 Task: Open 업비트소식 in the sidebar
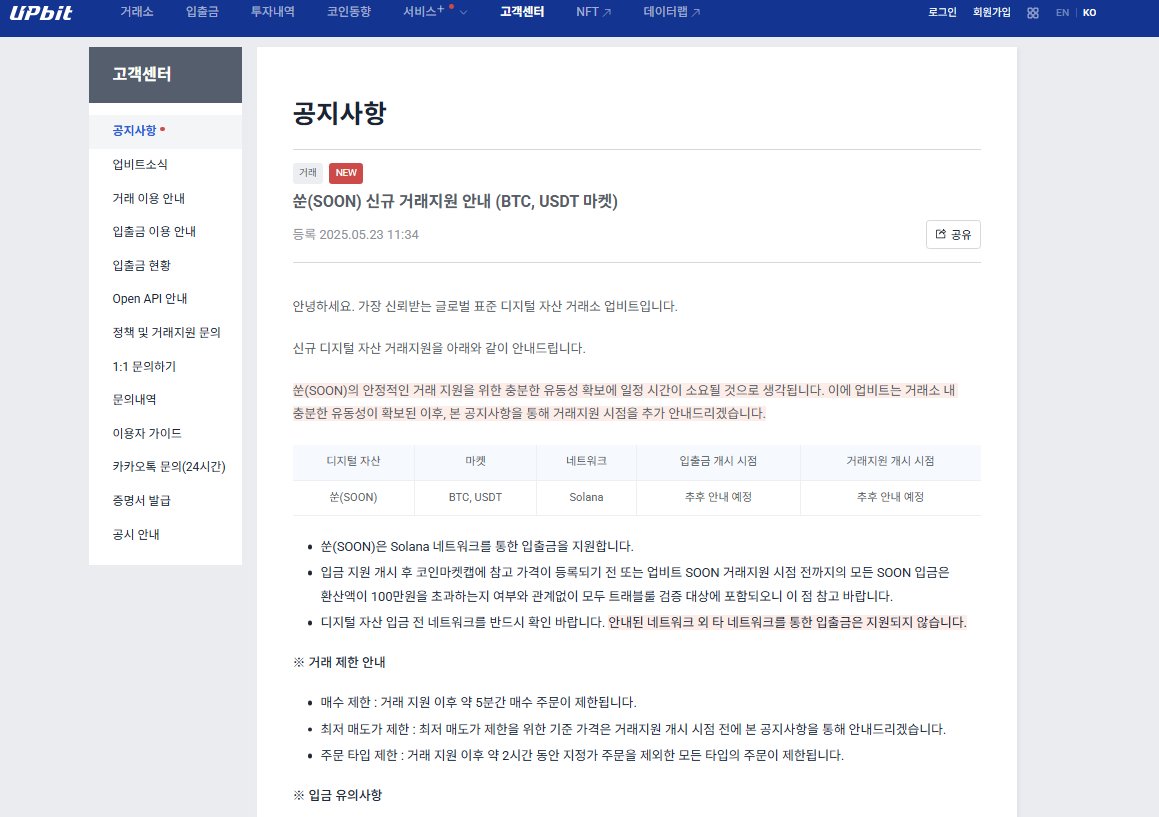[165, 164]
